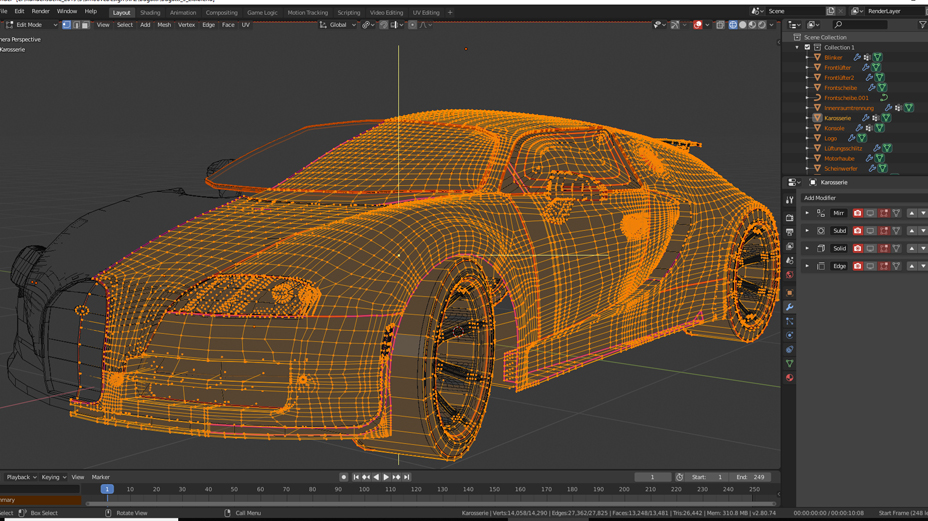The width and height of the screenshot is (928, 521).
Task: Open the Particles properties tab icon
Action: click(x=790, y=321)
